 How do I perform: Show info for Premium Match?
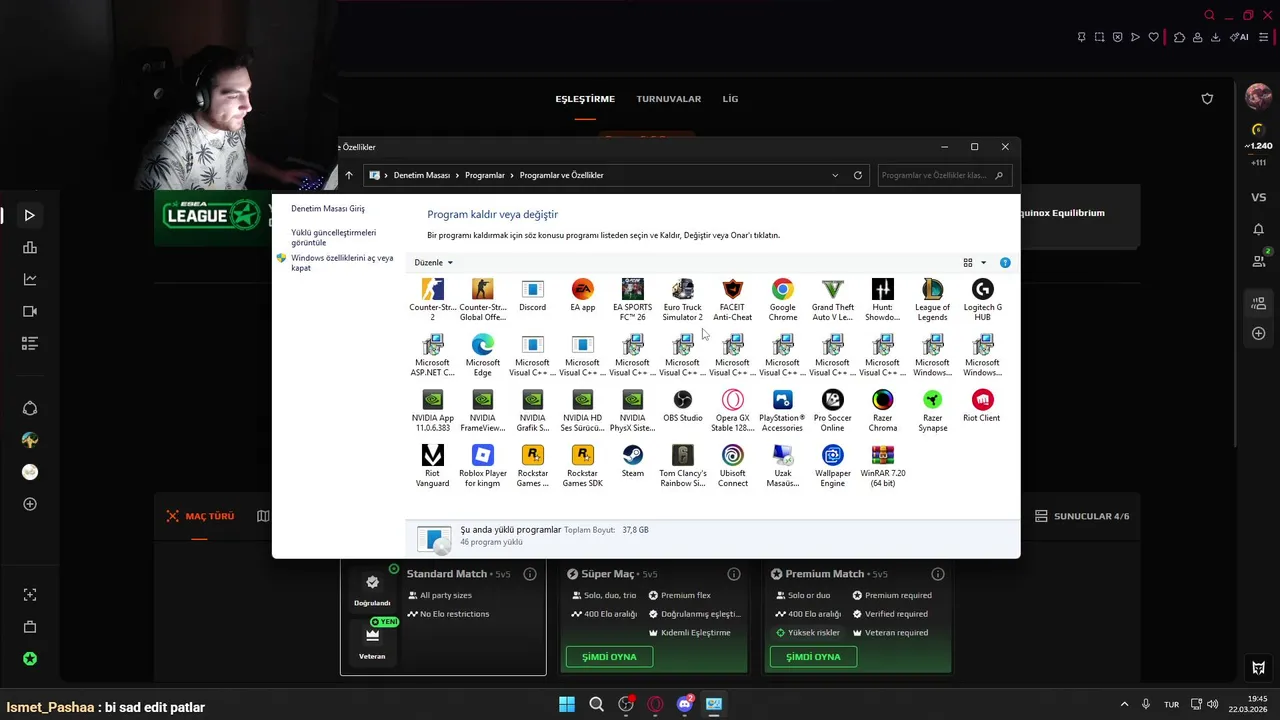(x=938, y=574)
